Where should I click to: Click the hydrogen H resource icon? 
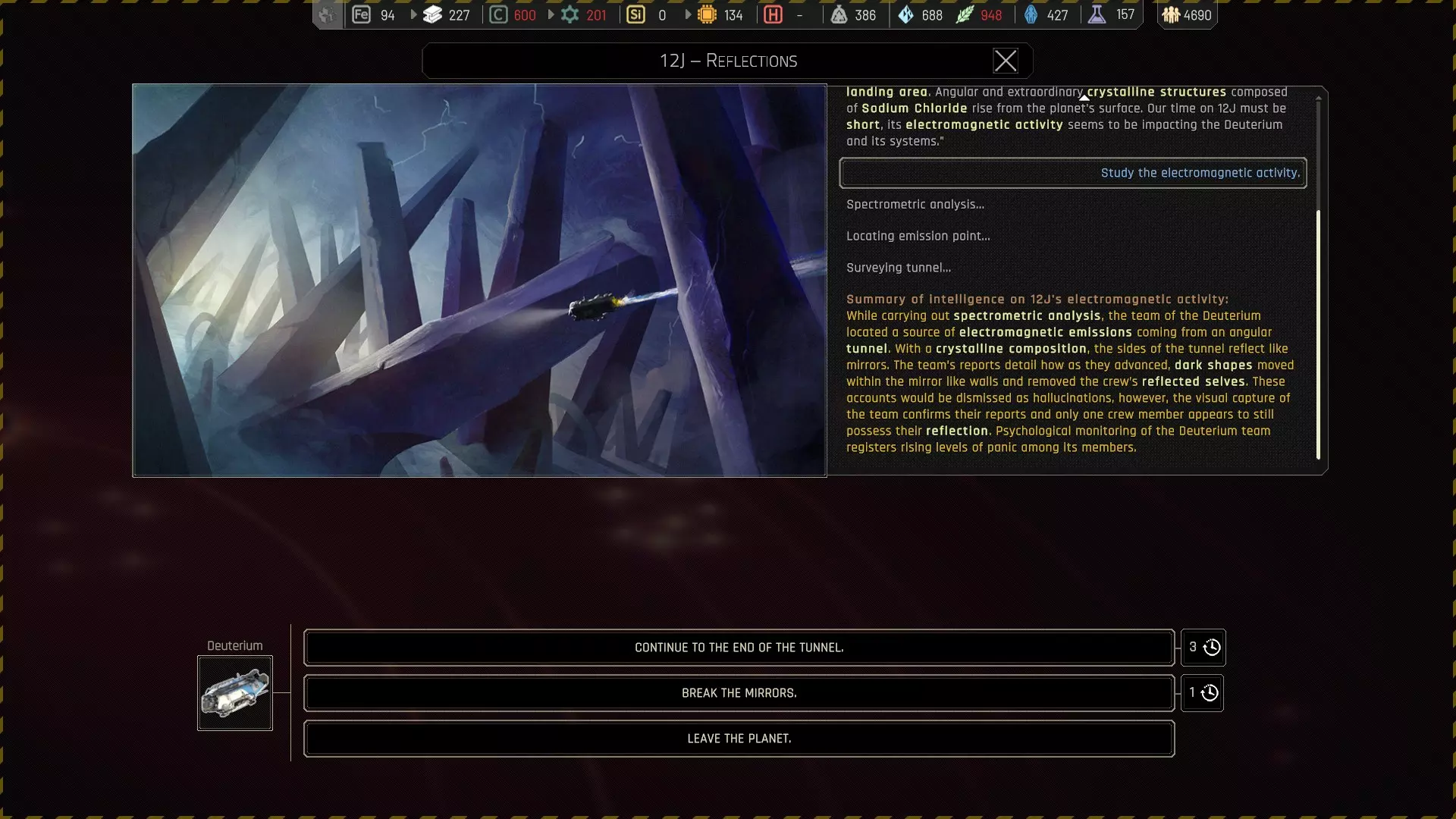point(773,14)
